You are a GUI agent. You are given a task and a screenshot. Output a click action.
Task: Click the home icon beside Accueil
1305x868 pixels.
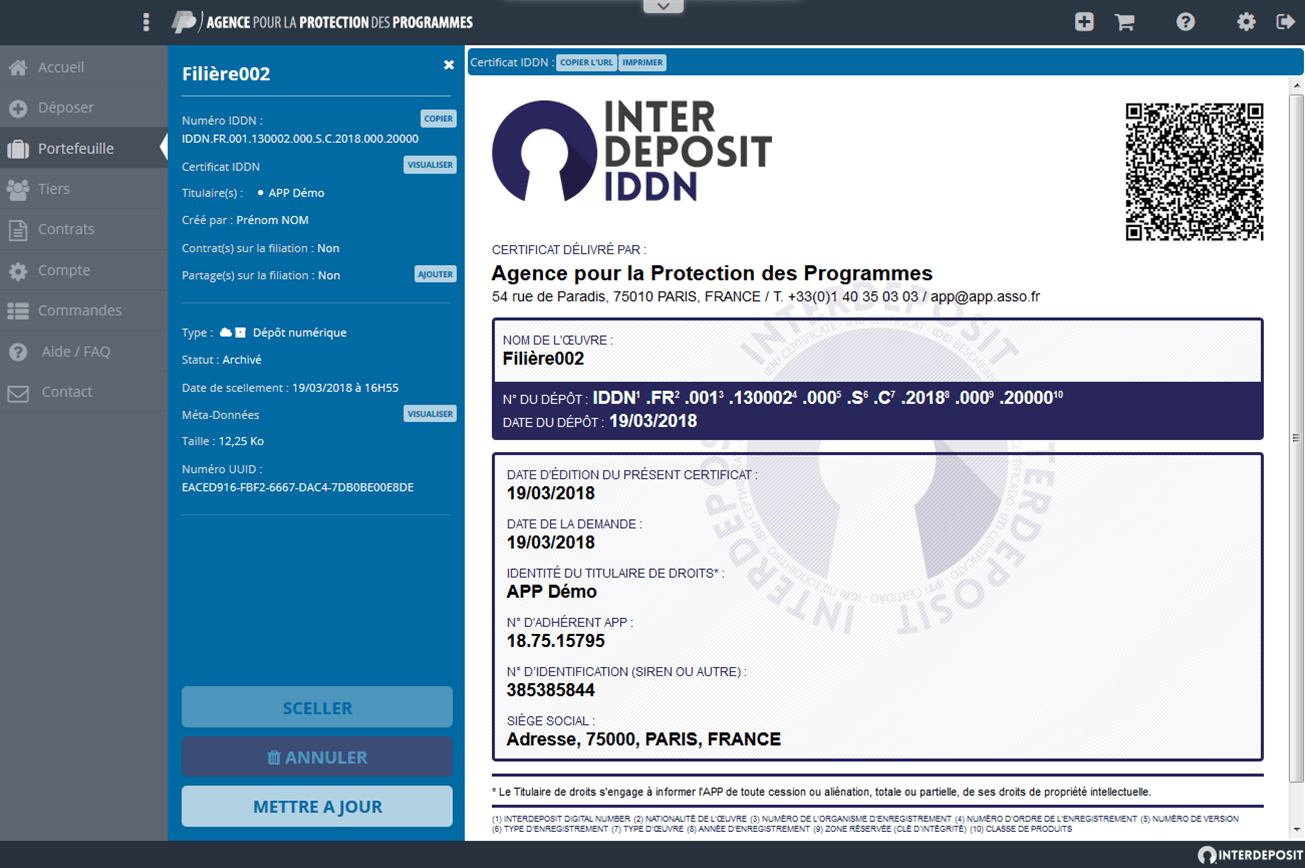coord(18,68)
